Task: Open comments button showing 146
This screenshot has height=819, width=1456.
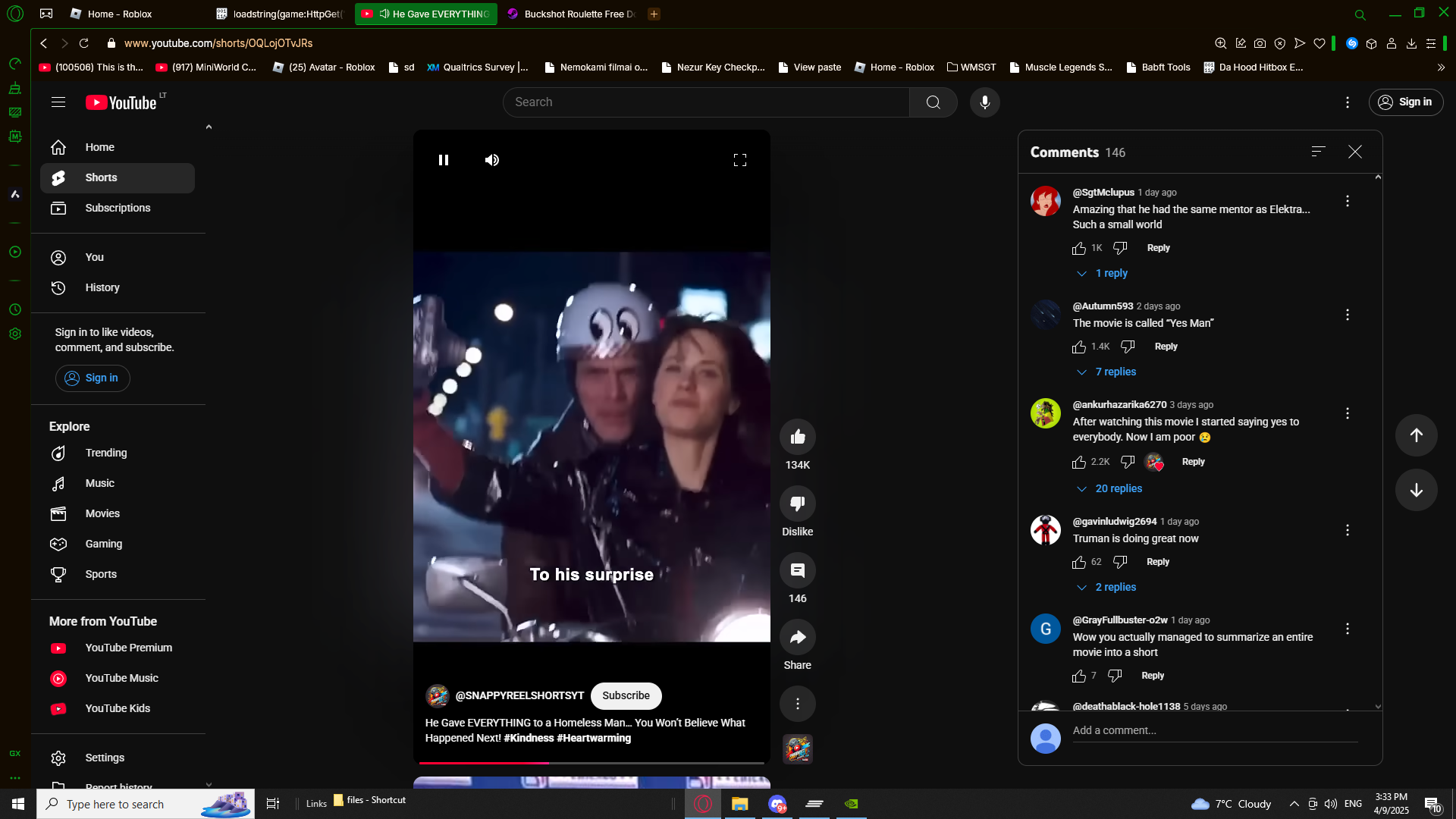Action: click(x=798, y=570)
